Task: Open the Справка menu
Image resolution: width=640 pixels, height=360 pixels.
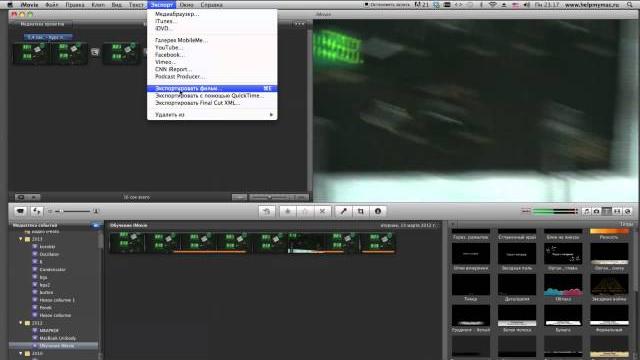Action: click(x=211, y=5)
